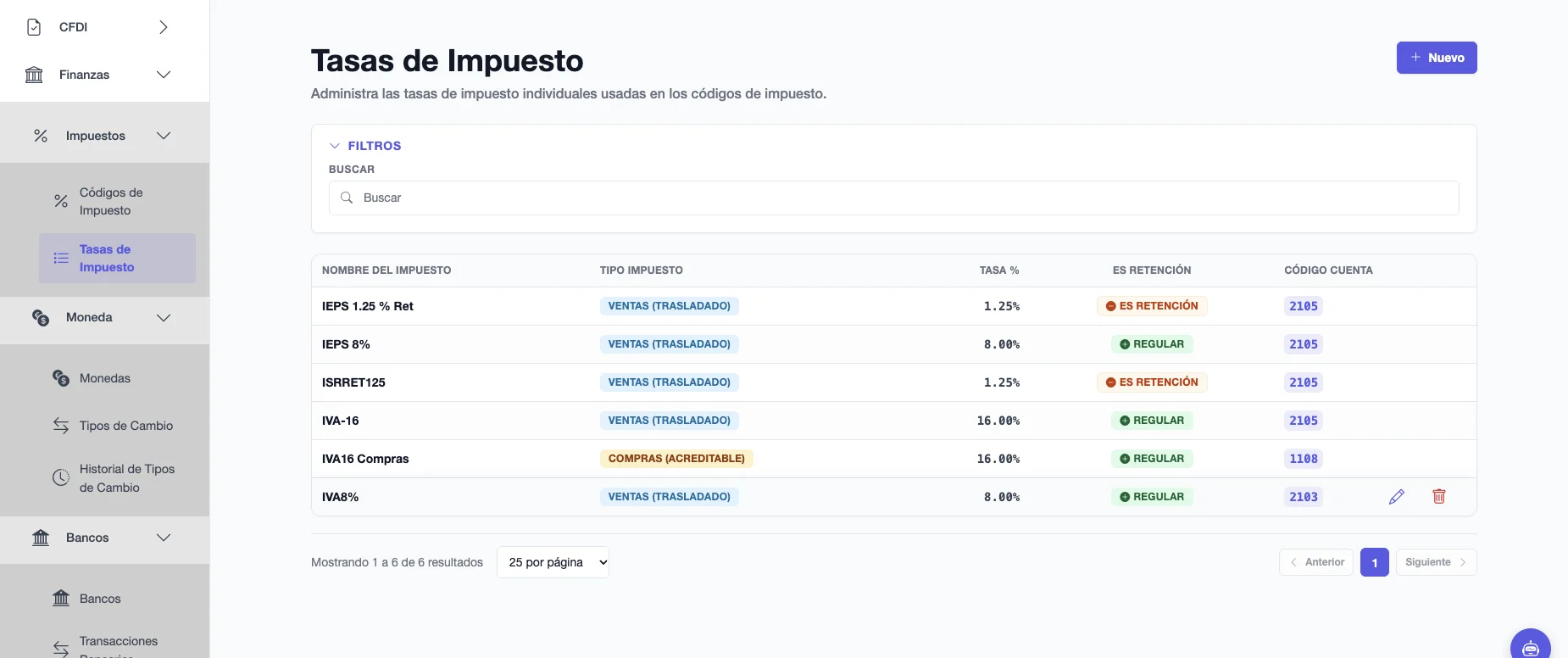The width and height of the screenshot is (1568, 658).
Task: Click the CFDI document icon
Action: point(34,27)
